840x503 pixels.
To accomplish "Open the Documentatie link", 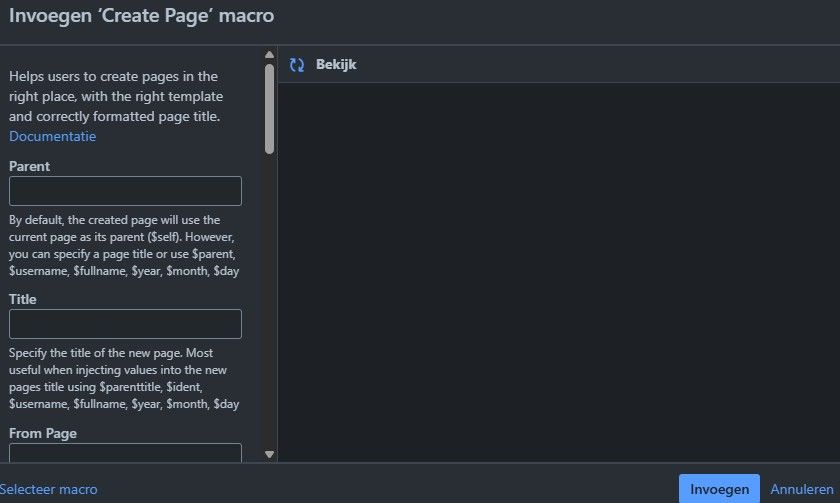I will coord(52,136).
